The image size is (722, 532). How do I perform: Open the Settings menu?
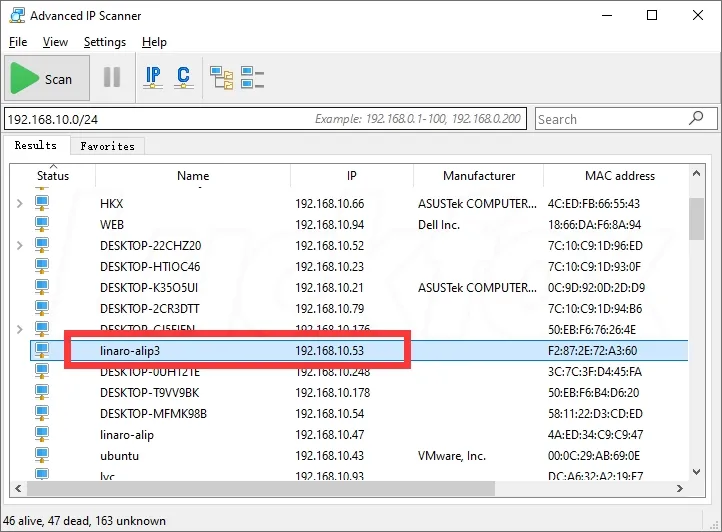pos(105,42)
